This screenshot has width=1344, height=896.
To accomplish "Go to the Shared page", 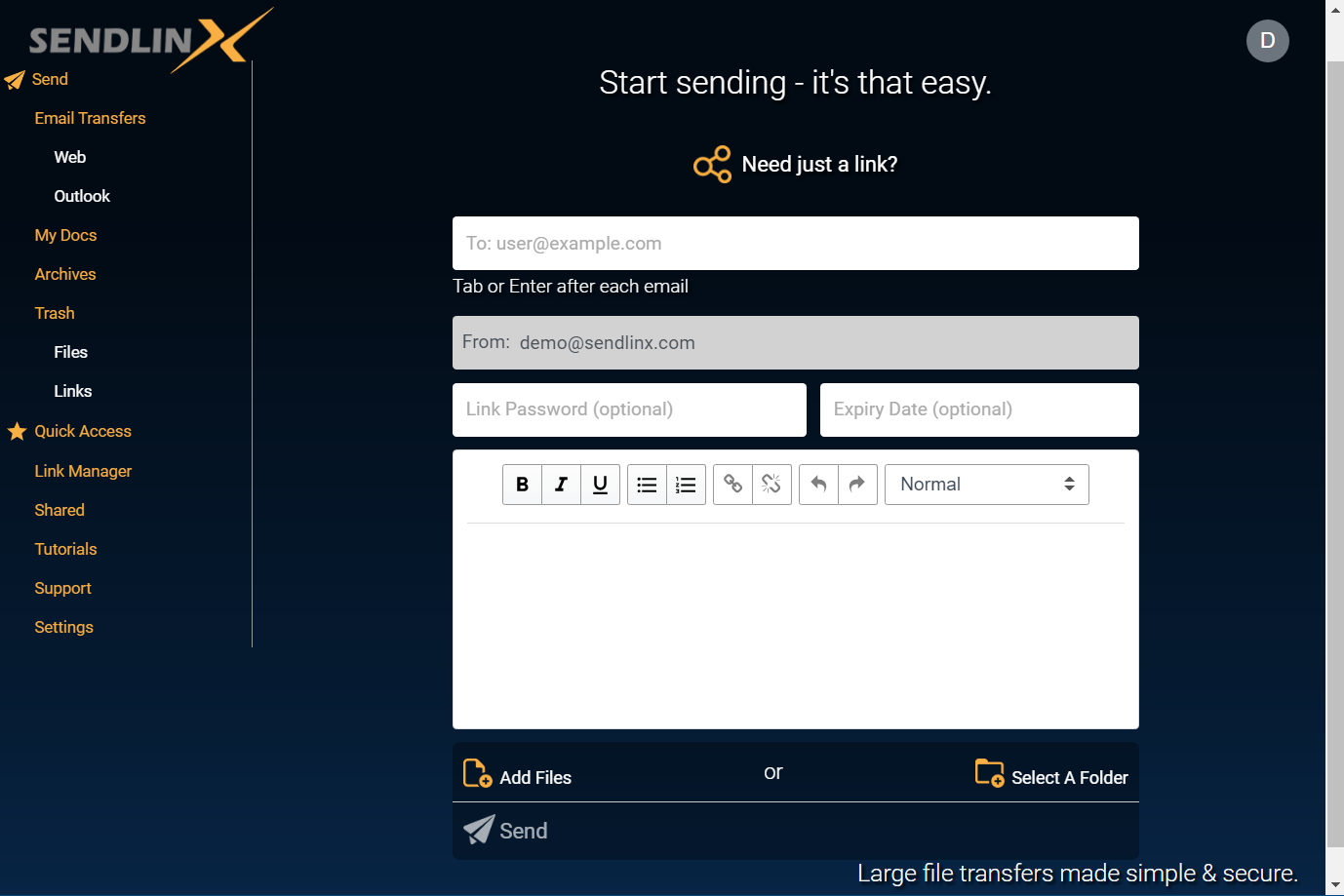I will (59, 511).
